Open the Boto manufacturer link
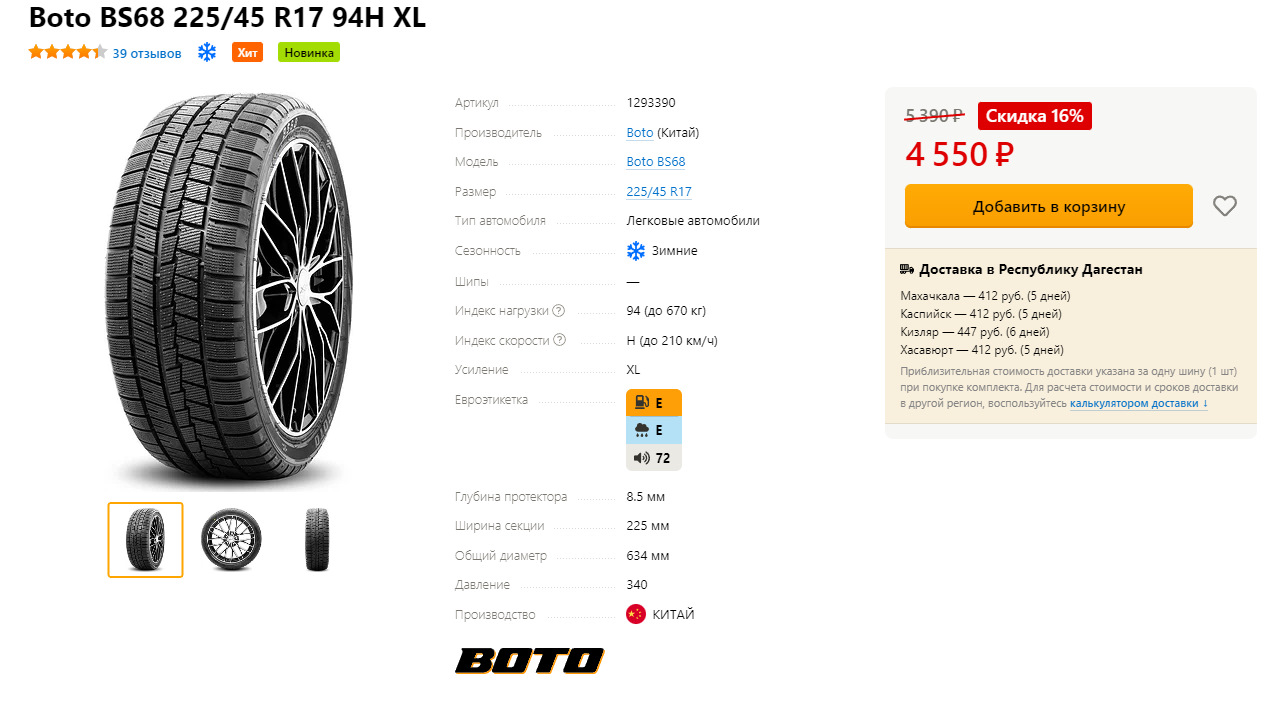 640,133
